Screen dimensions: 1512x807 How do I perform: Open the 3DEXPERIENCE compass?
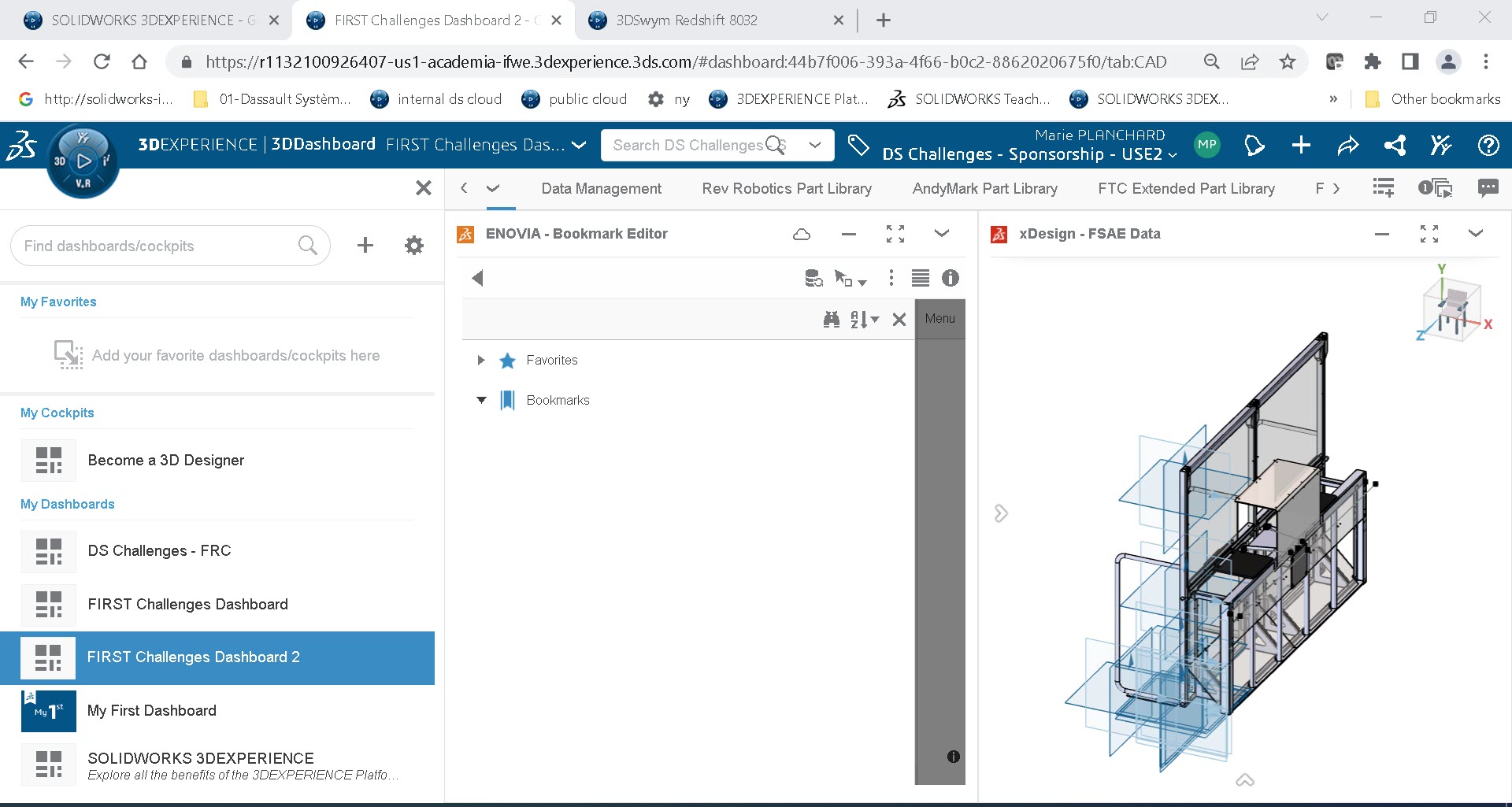click(x=83, y=161)
